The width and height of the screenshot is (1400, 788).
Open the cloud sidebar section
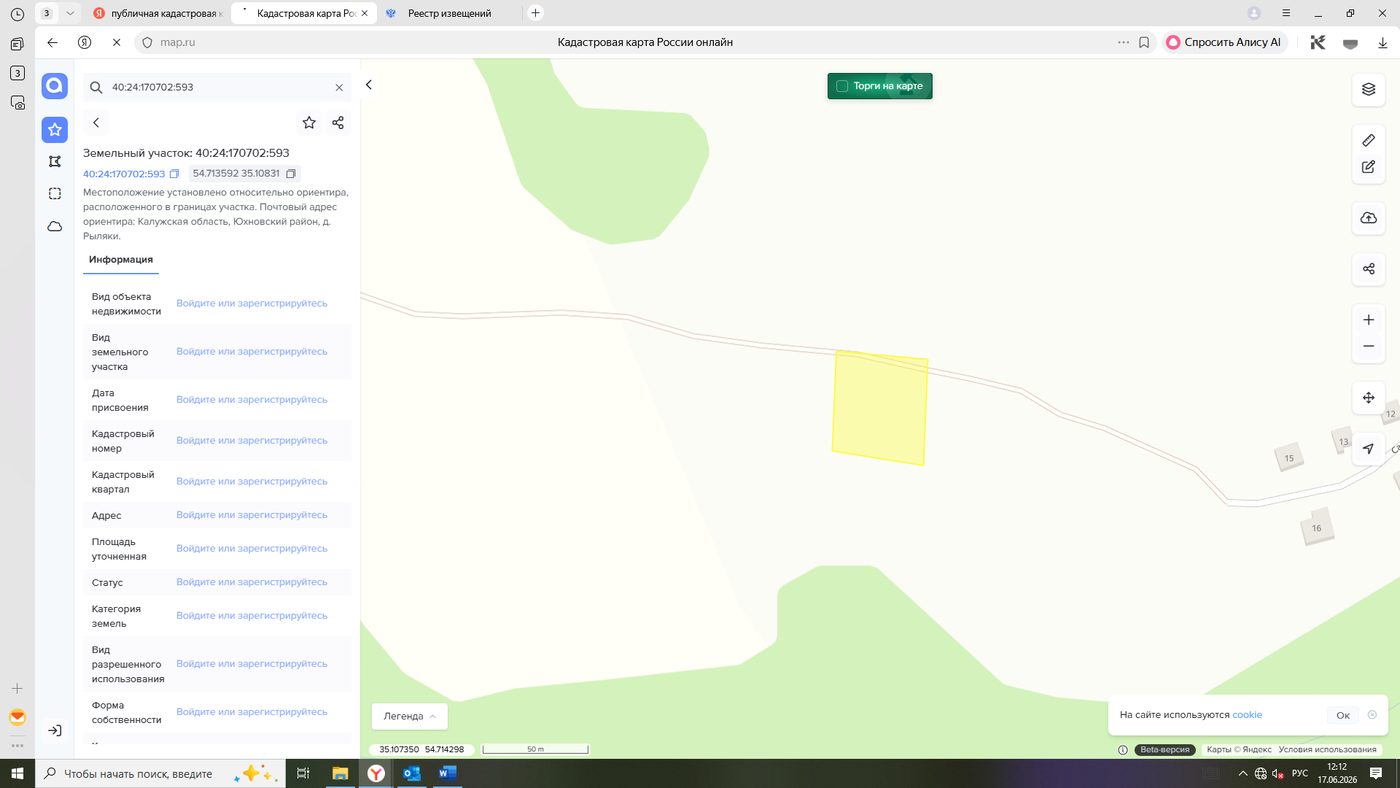(54, 226)
